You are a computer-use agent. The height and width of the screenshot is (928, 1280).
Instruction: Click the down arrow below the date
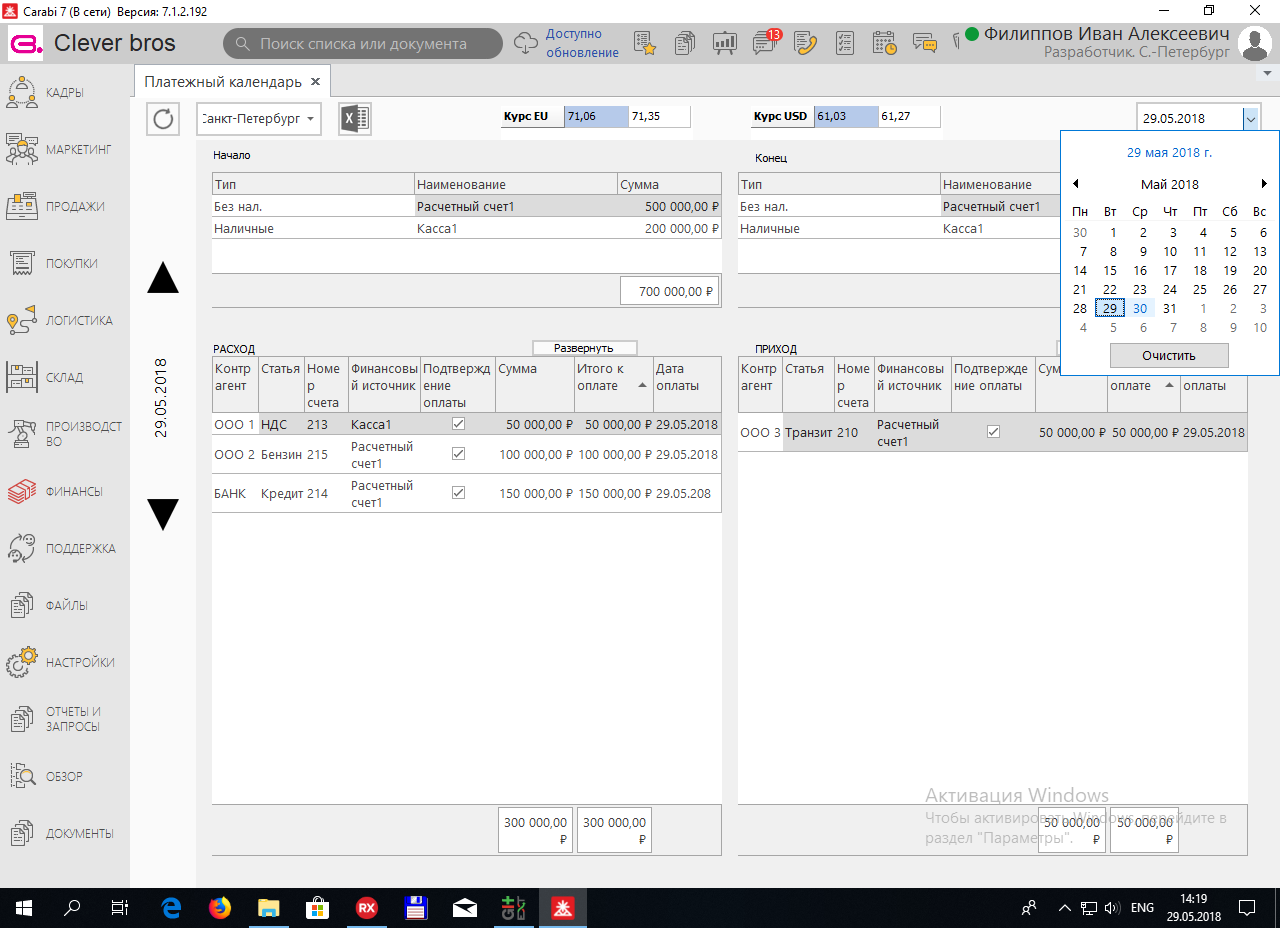(163, 514)
